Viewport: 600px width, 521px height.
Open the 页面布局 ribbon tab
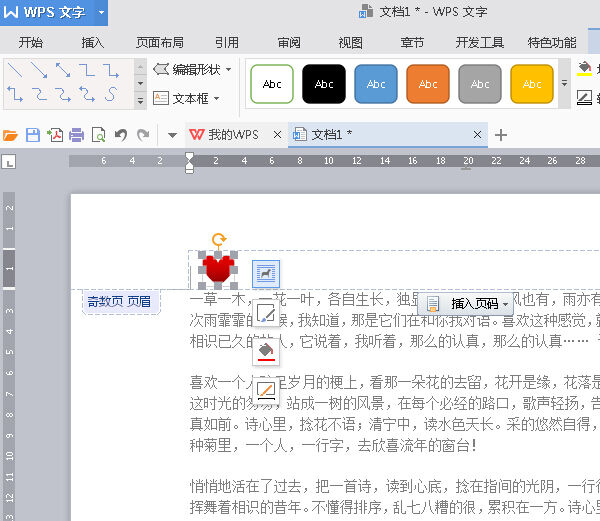point(160,43)
